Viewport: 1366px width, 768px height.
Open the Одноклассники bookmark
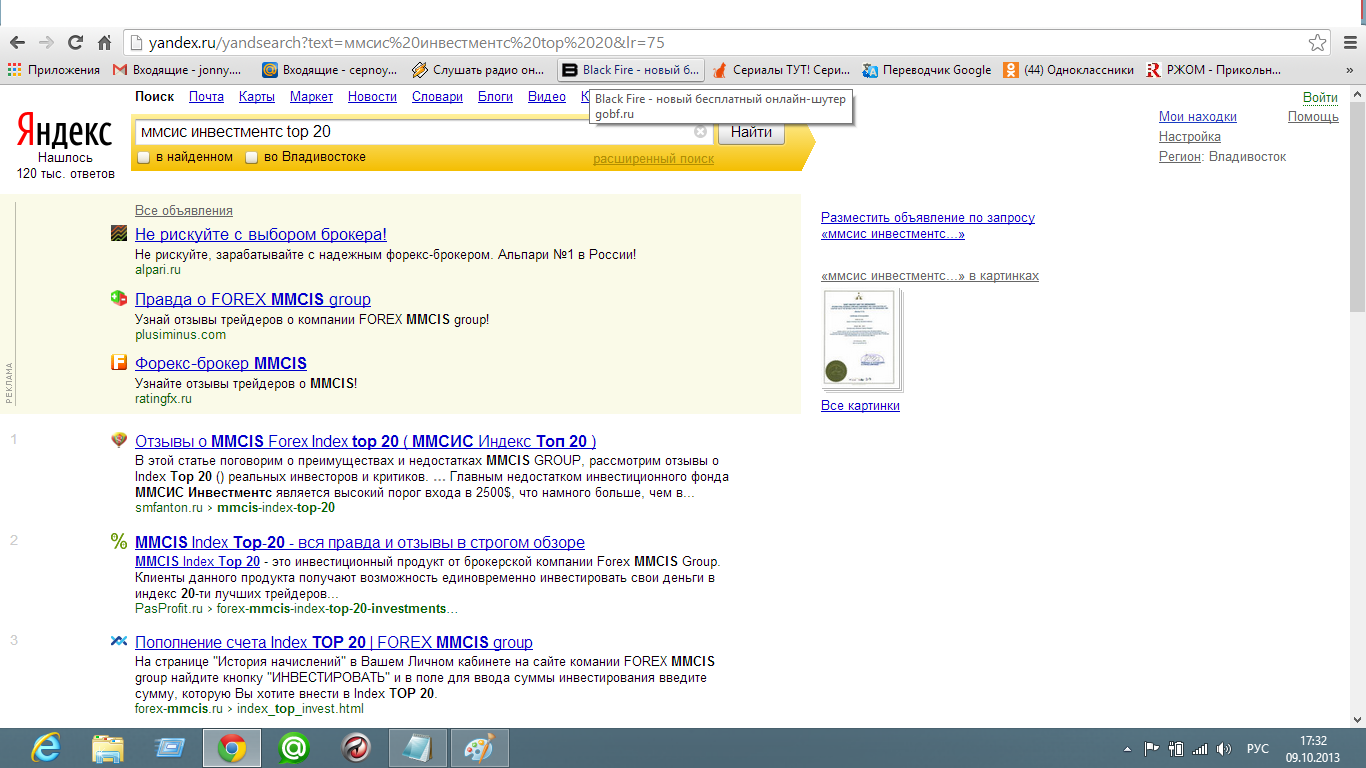pos(1069,70)
